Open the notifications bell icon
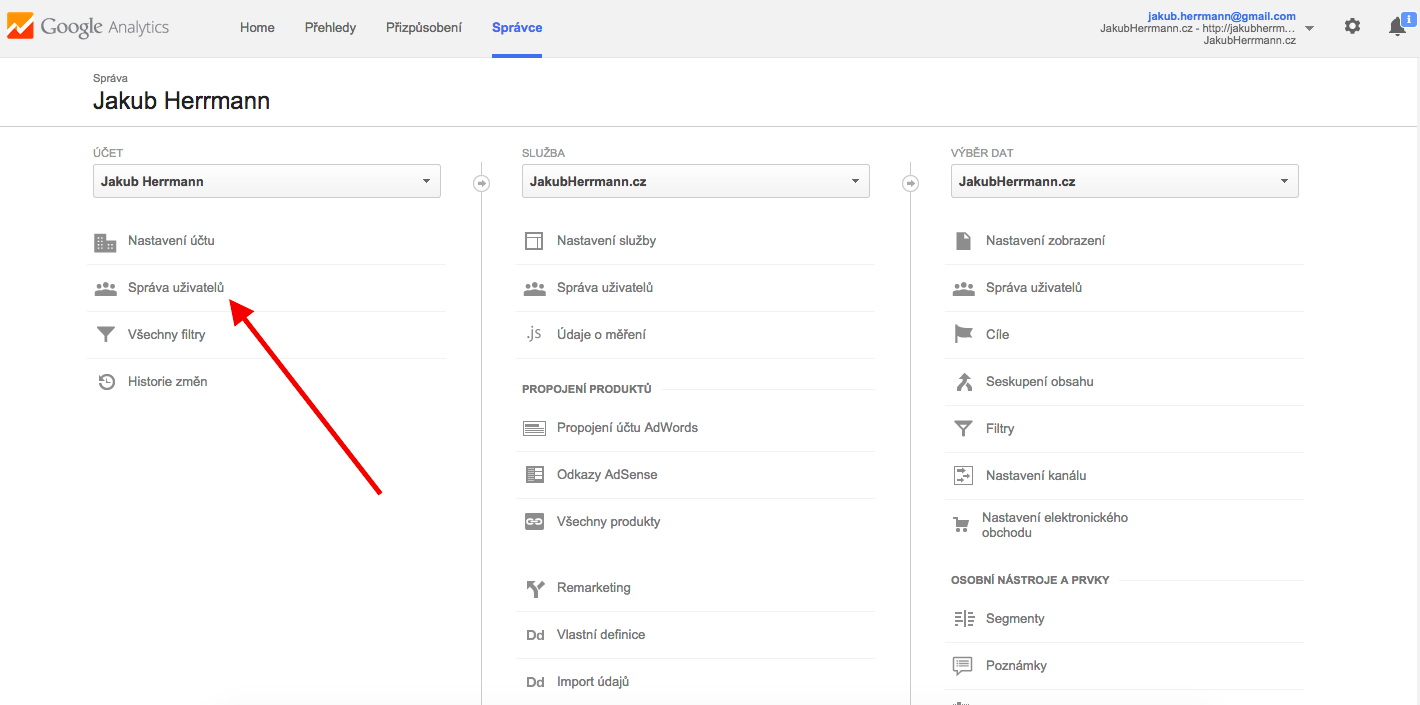 1398,27
